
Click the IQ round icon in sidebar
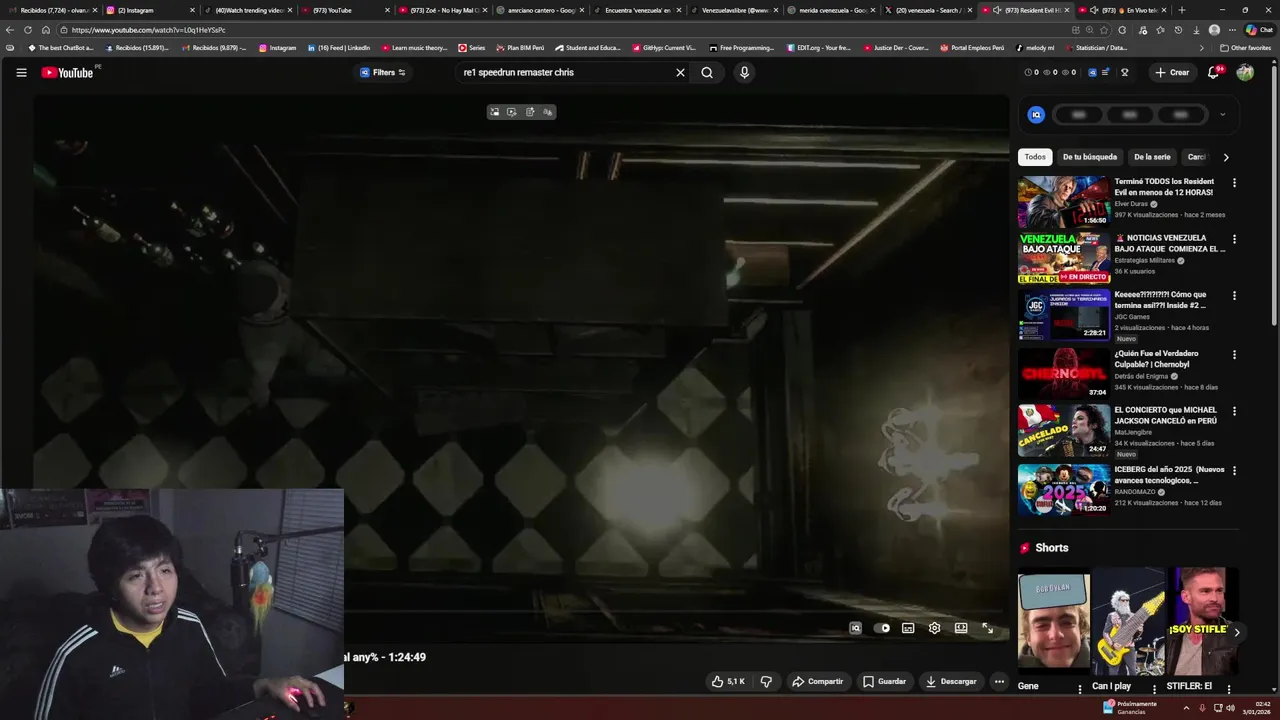pos(1036,114)
